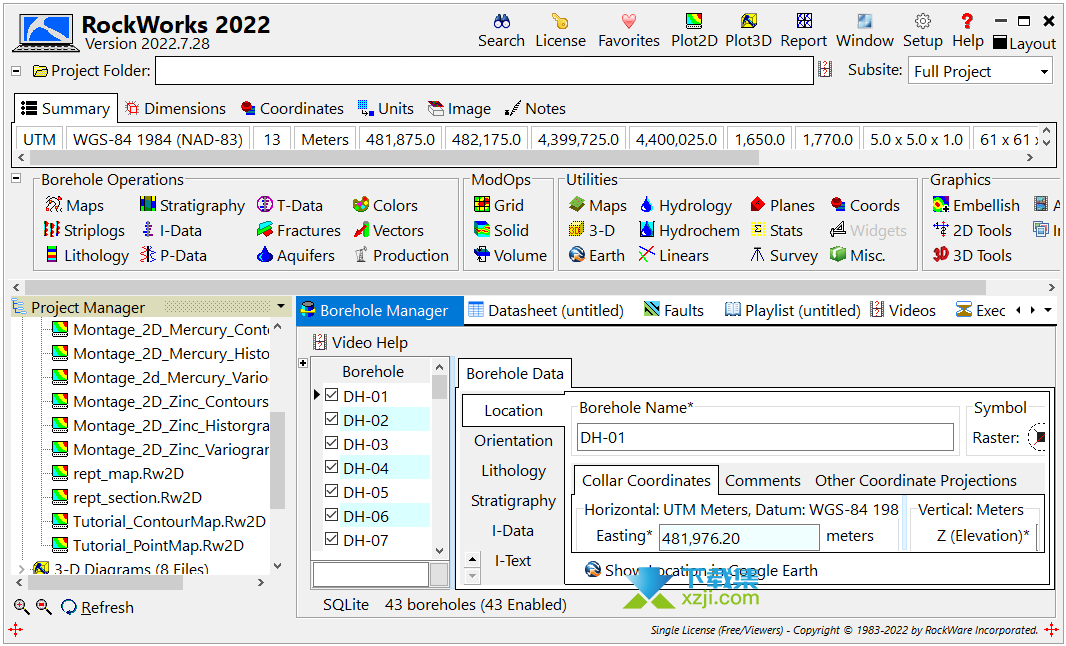Open Favorites heart menu

[x=628, y=31]
